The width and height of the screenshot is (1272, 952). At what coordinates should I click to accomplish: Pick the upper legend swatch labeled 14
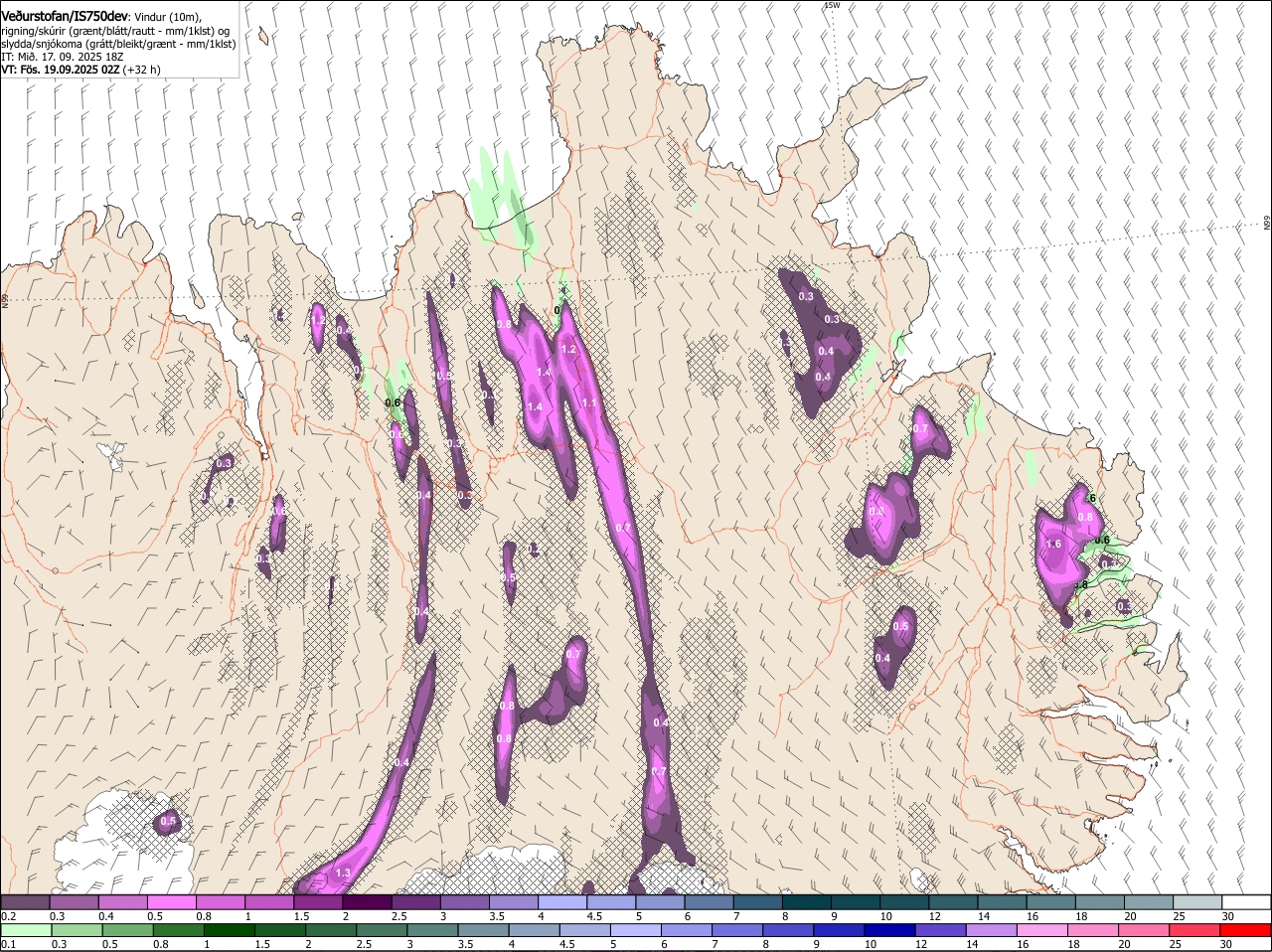coord(1003,901)
